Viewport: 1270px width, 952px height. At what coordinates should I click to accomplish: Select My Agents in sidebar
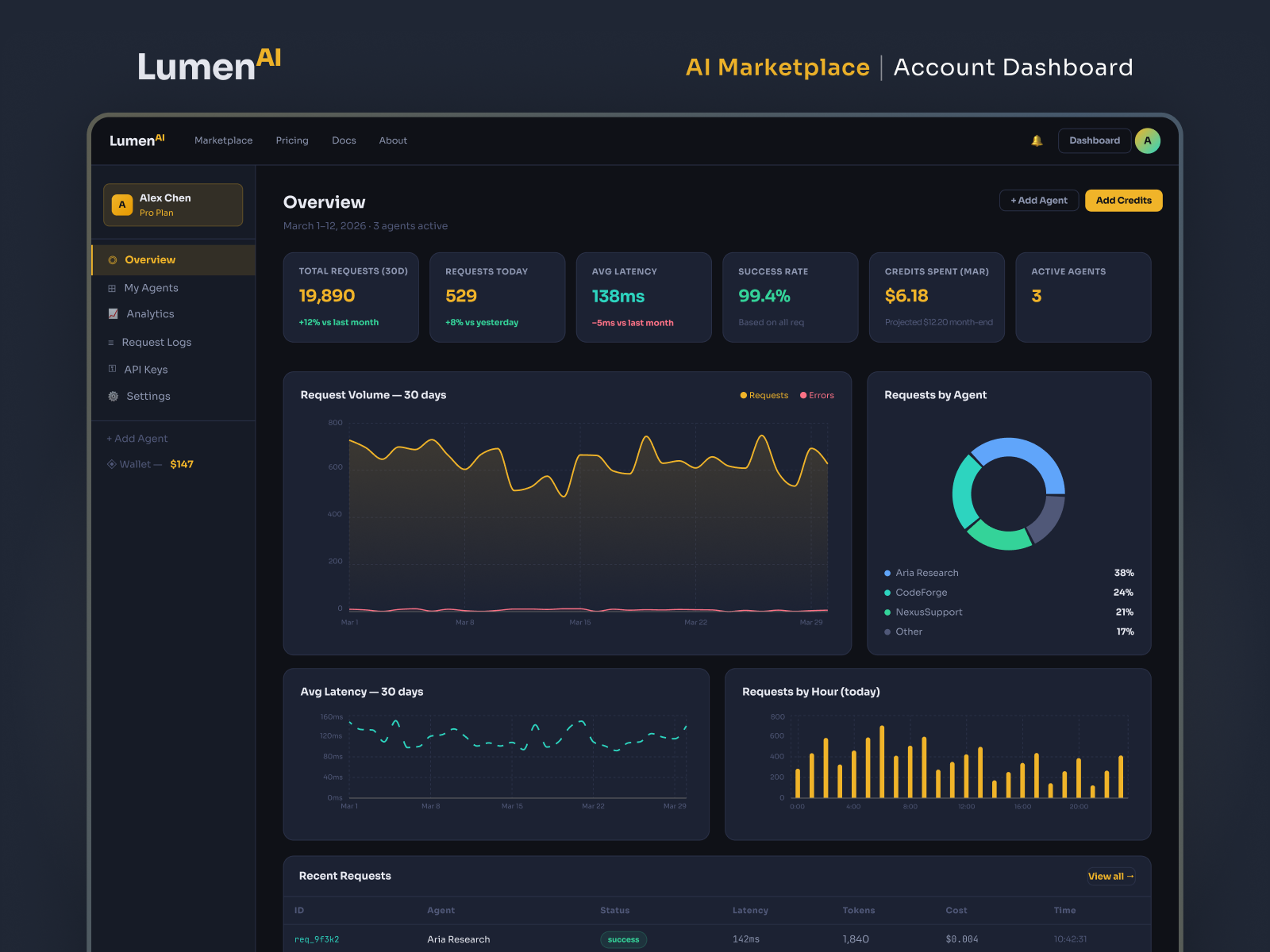tap(174, 288)
